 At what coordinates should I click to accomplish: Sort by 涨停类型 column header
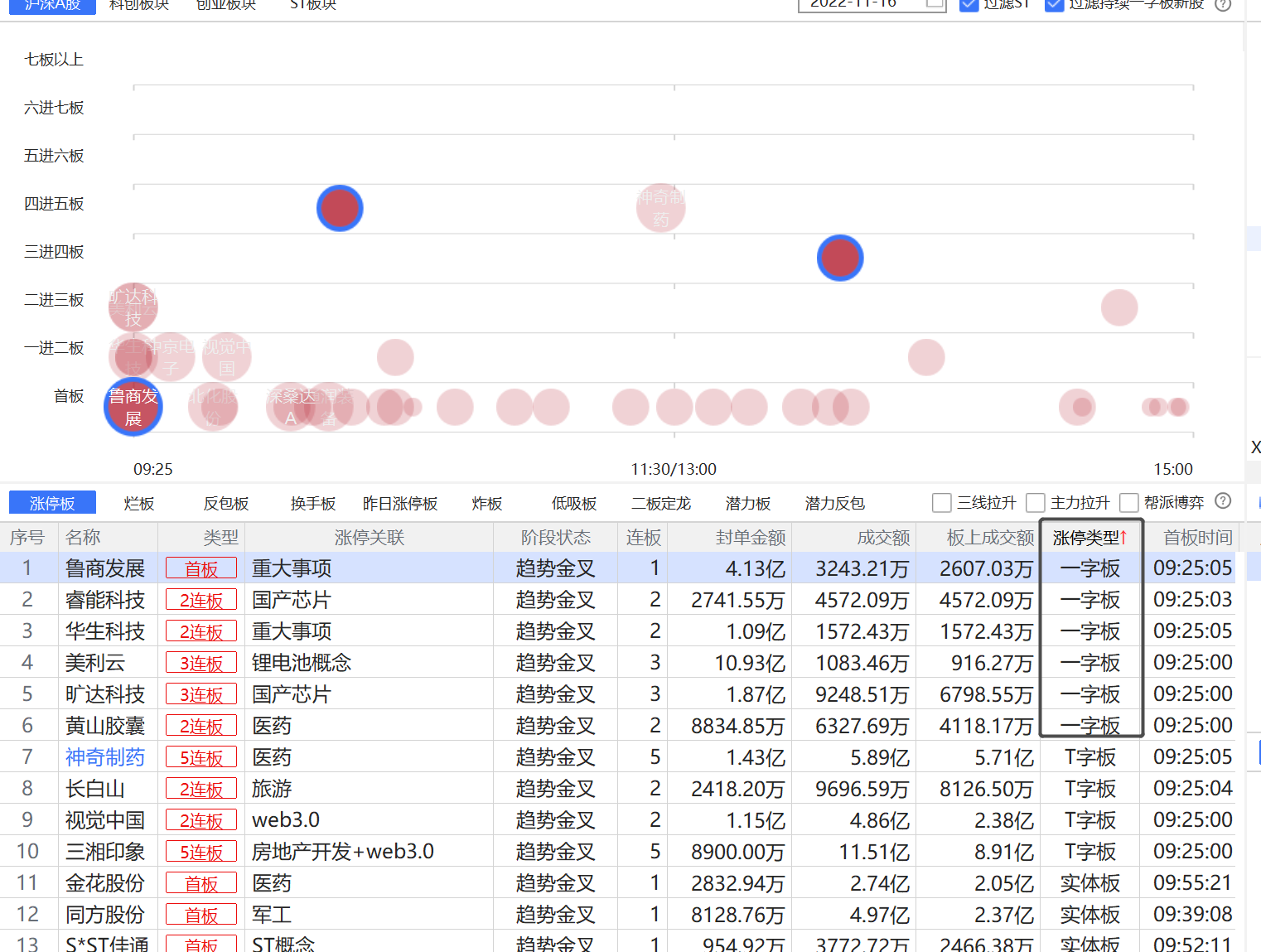point(1090,538)
